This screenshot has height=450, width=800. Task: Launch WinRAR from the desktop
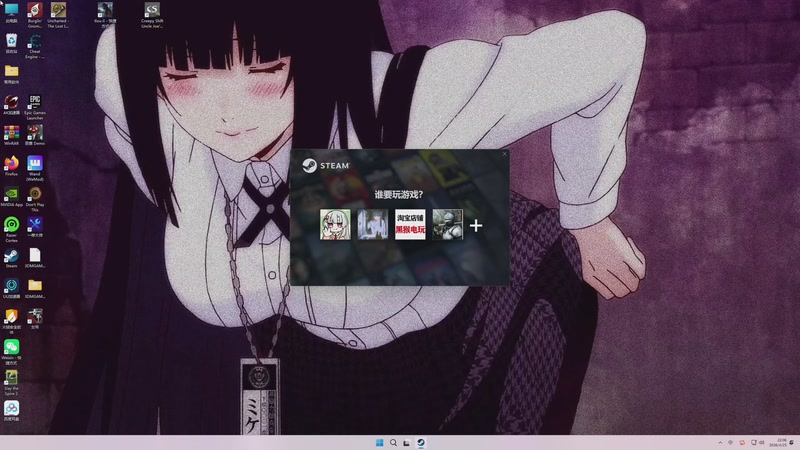coord(11,136)
